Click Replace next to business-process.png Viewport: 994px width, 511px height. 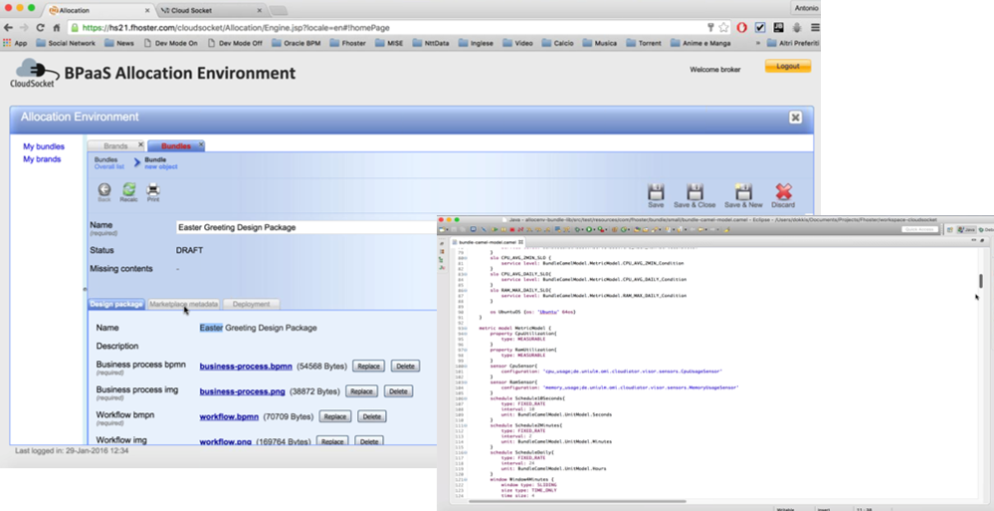361,391
